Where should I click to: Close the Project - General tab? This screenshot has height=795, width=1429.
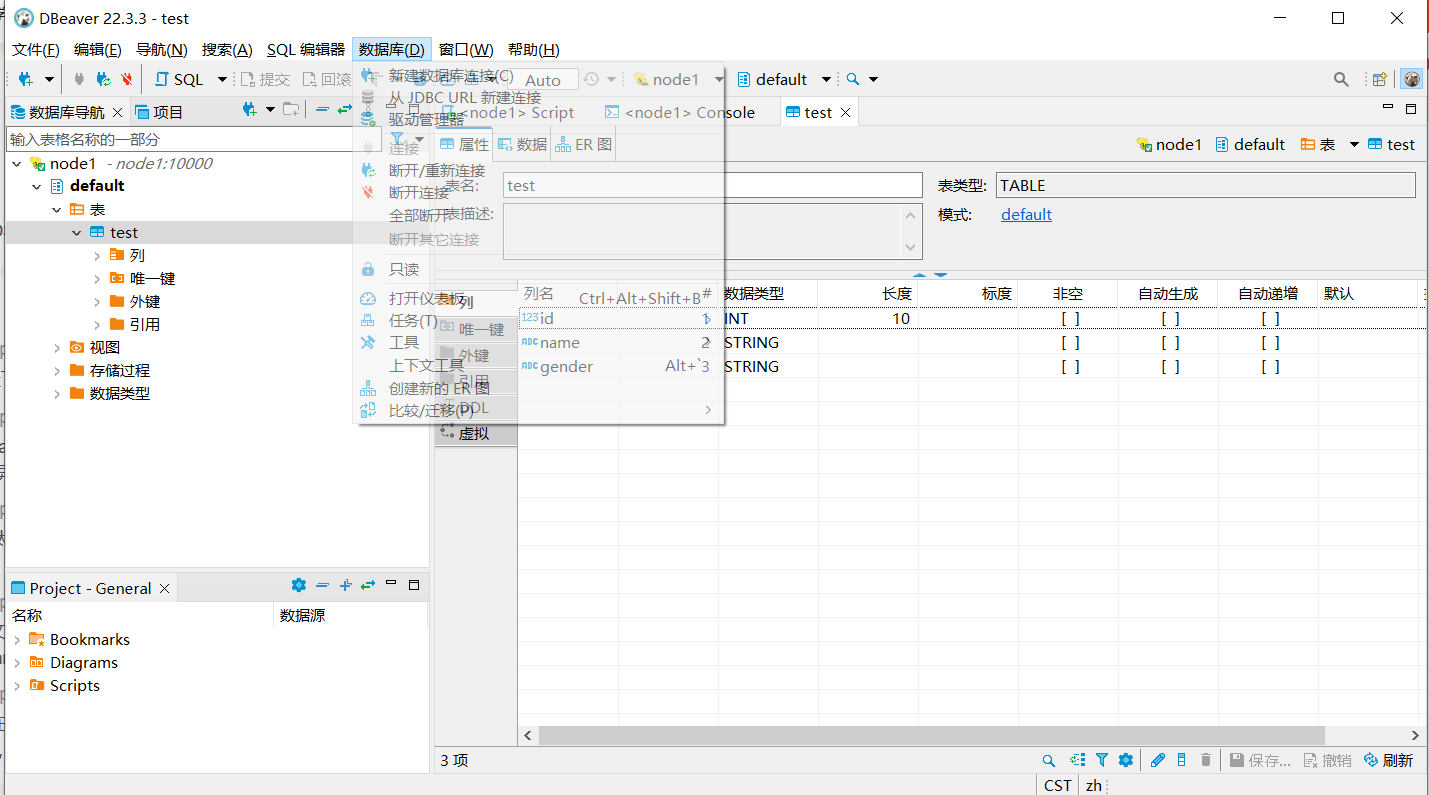tap(165, 589)
